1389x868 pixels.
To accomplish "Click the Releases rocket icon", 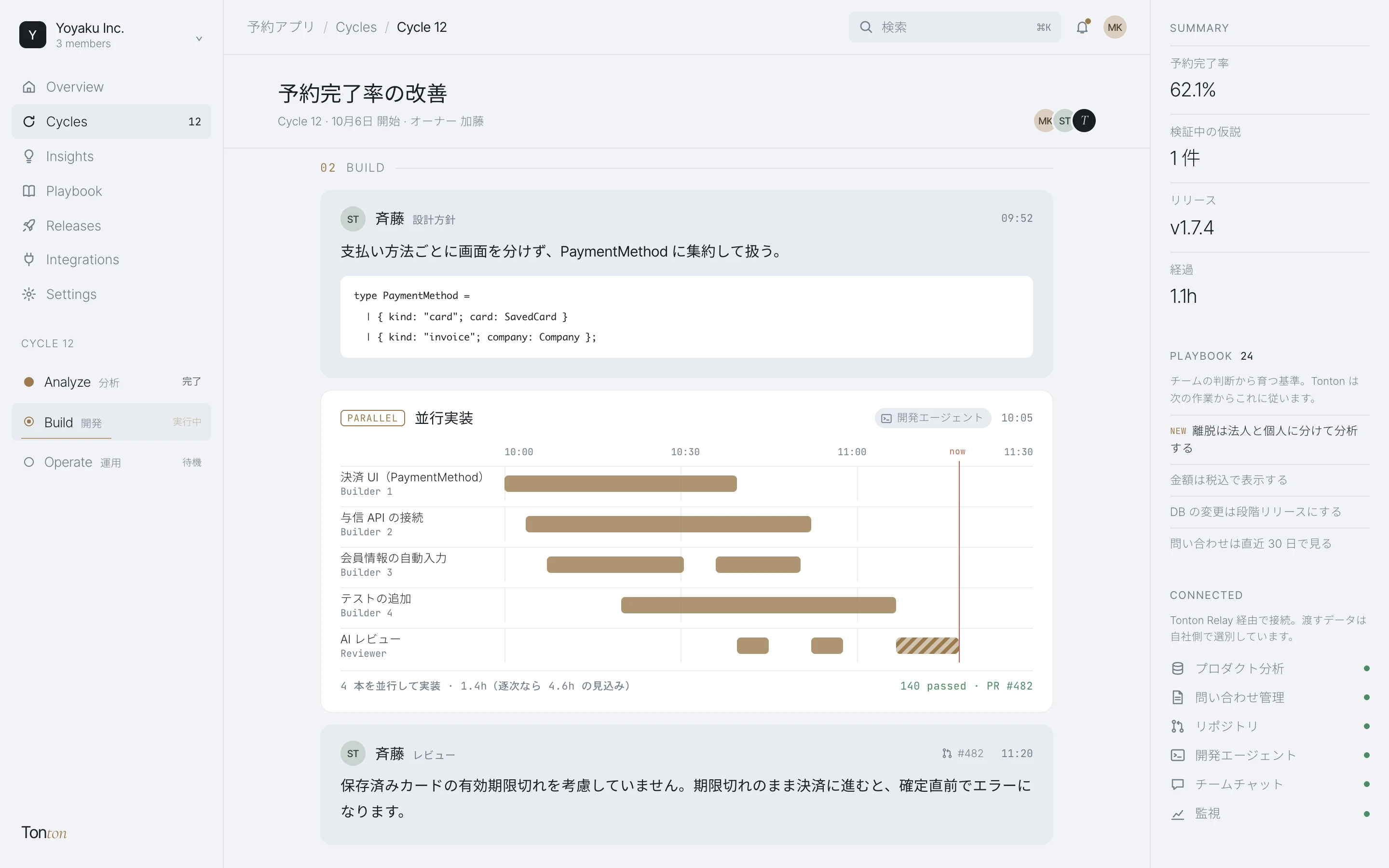I will coord(29,226).
